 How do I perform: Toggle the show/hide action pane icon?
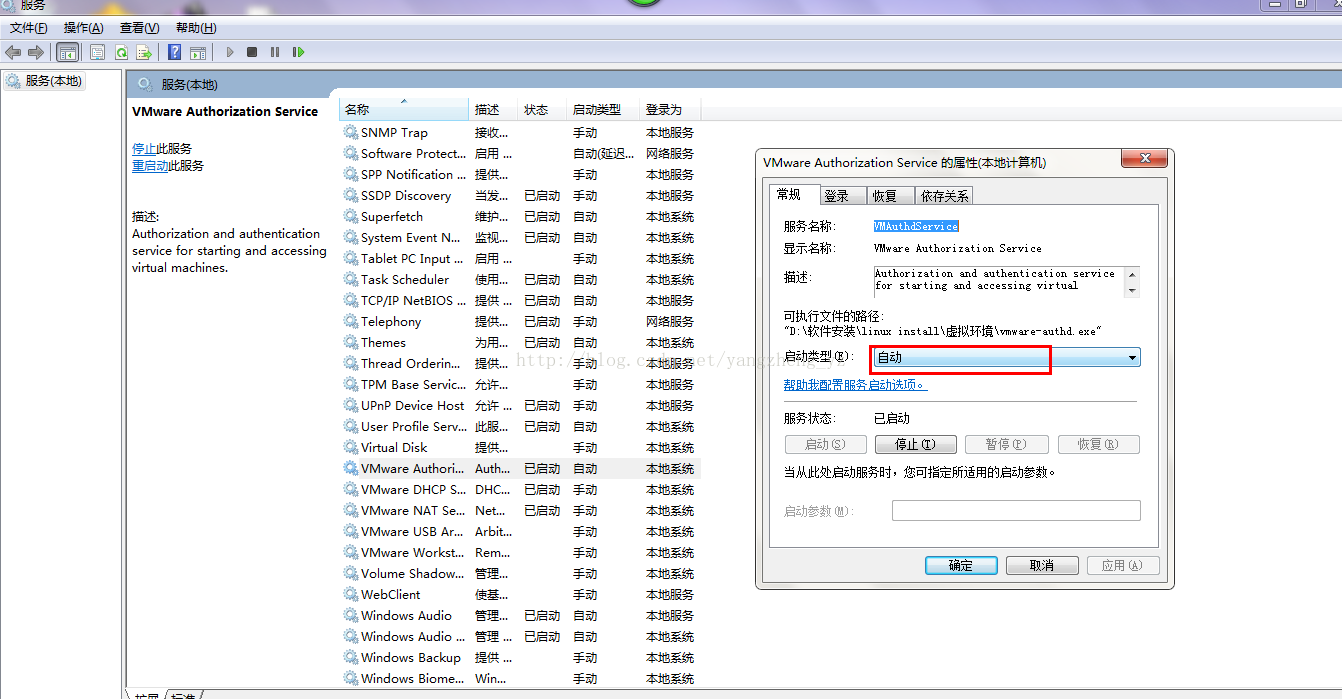tap(198, 52)
